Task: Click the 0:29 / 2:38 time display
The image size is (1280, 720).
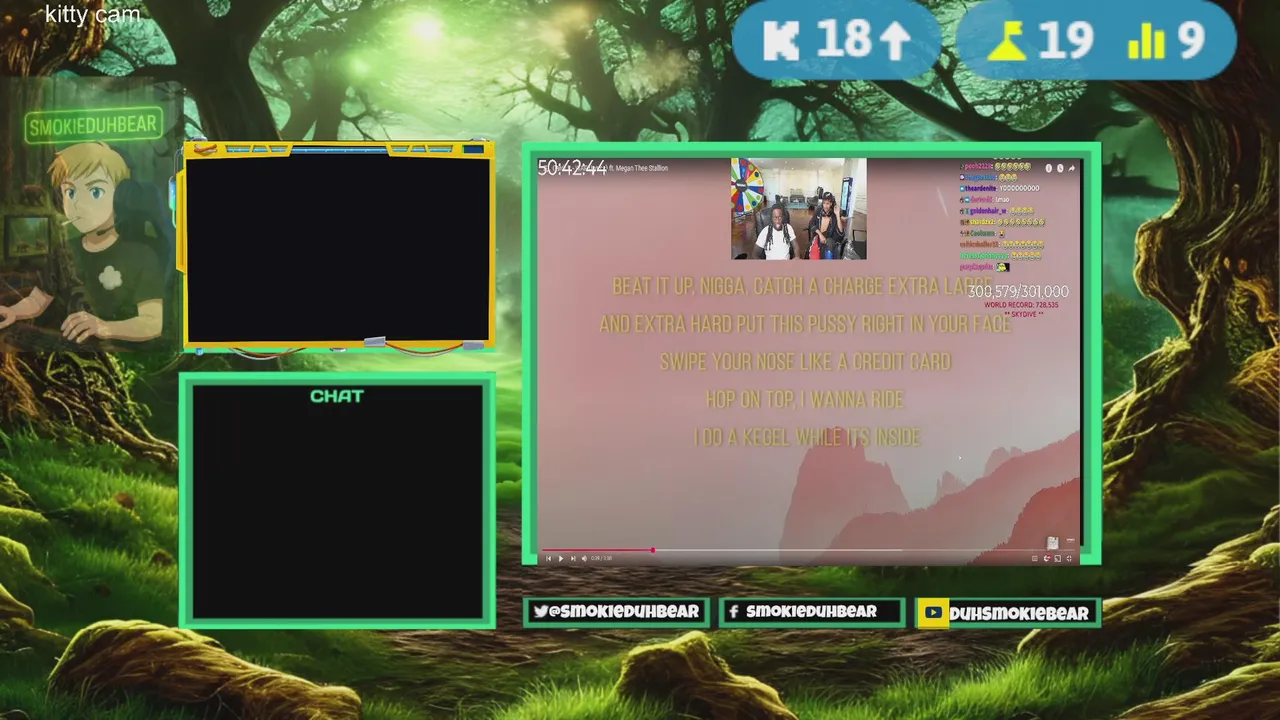Action: click(601, 558)
